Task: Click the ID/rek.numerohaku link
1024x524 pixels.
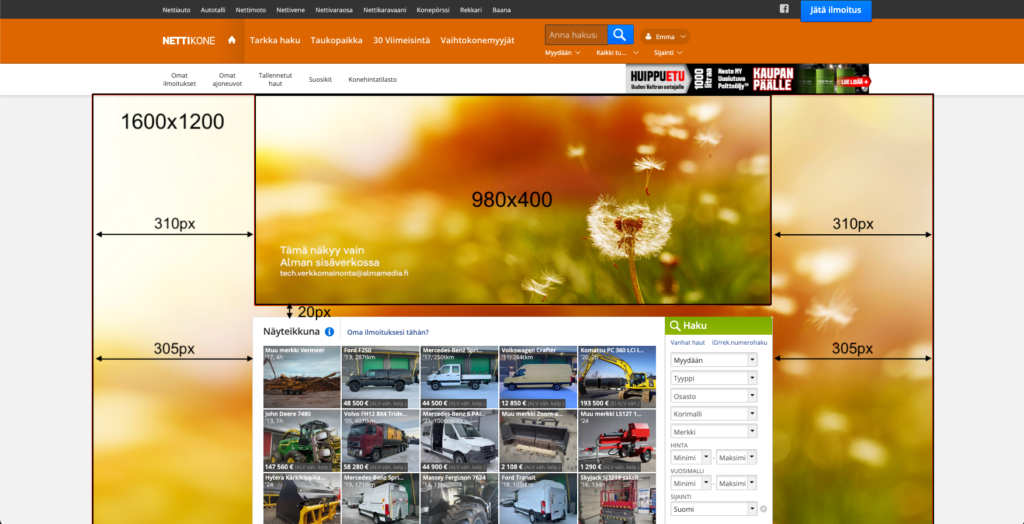Action: (x=739, y=342)
